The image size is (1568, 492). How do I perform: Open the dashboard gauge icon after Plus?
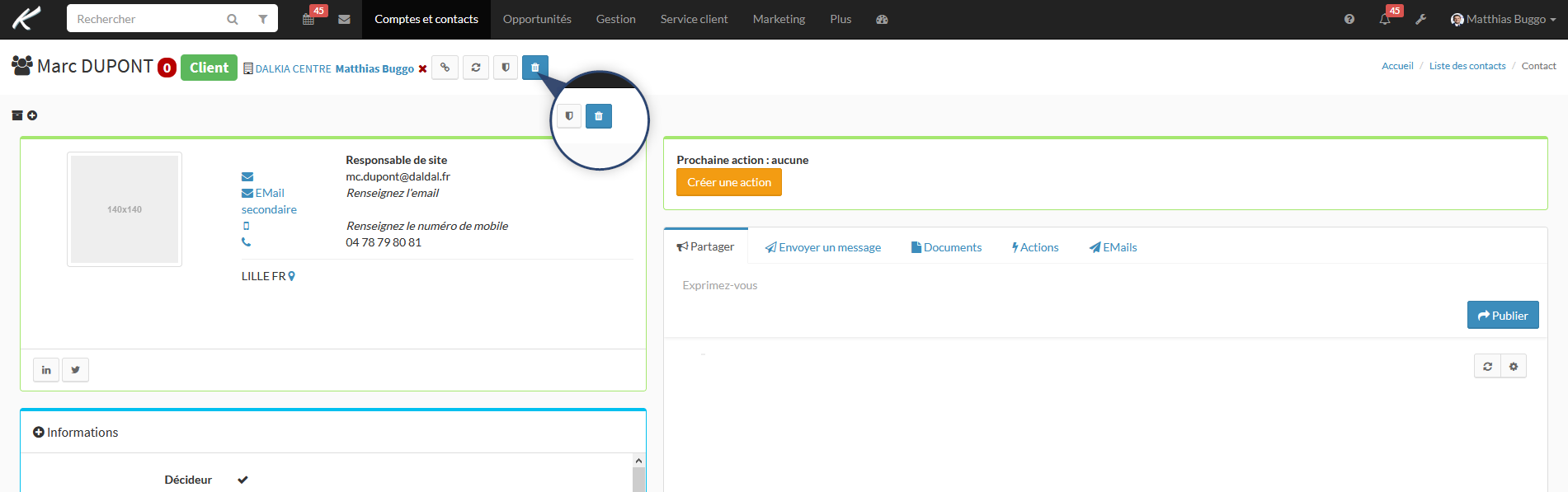pos(882,19)
